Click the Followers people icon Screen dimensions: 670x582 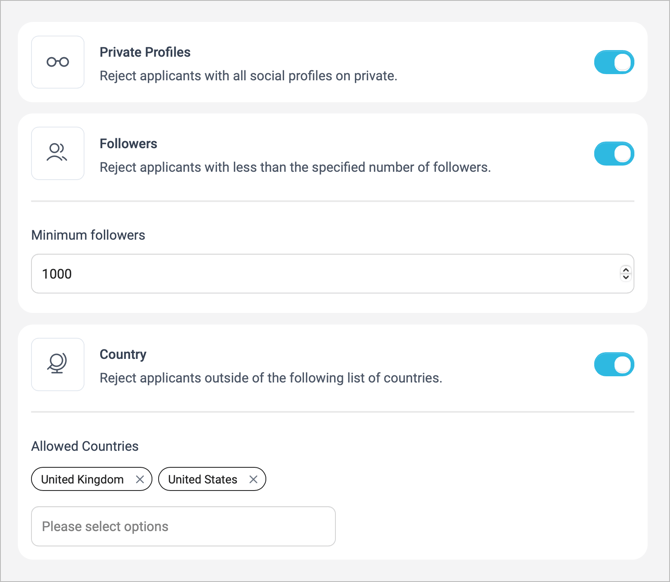pyautogui.click(x=58, y=153)
